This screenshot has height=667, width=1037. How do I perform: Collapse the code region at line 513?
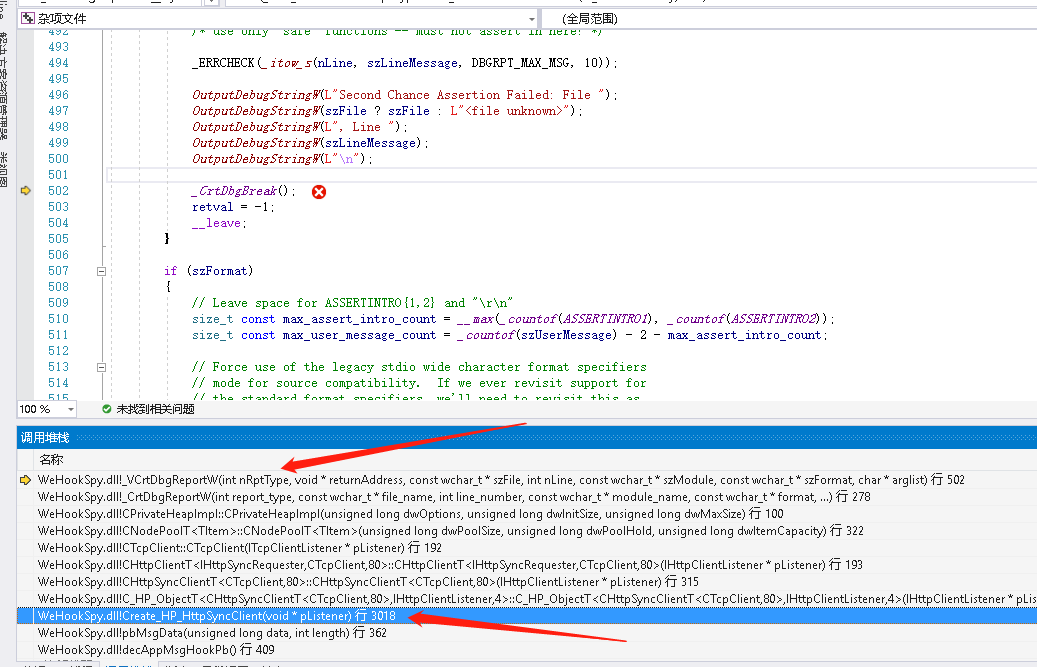pos(103,367)
